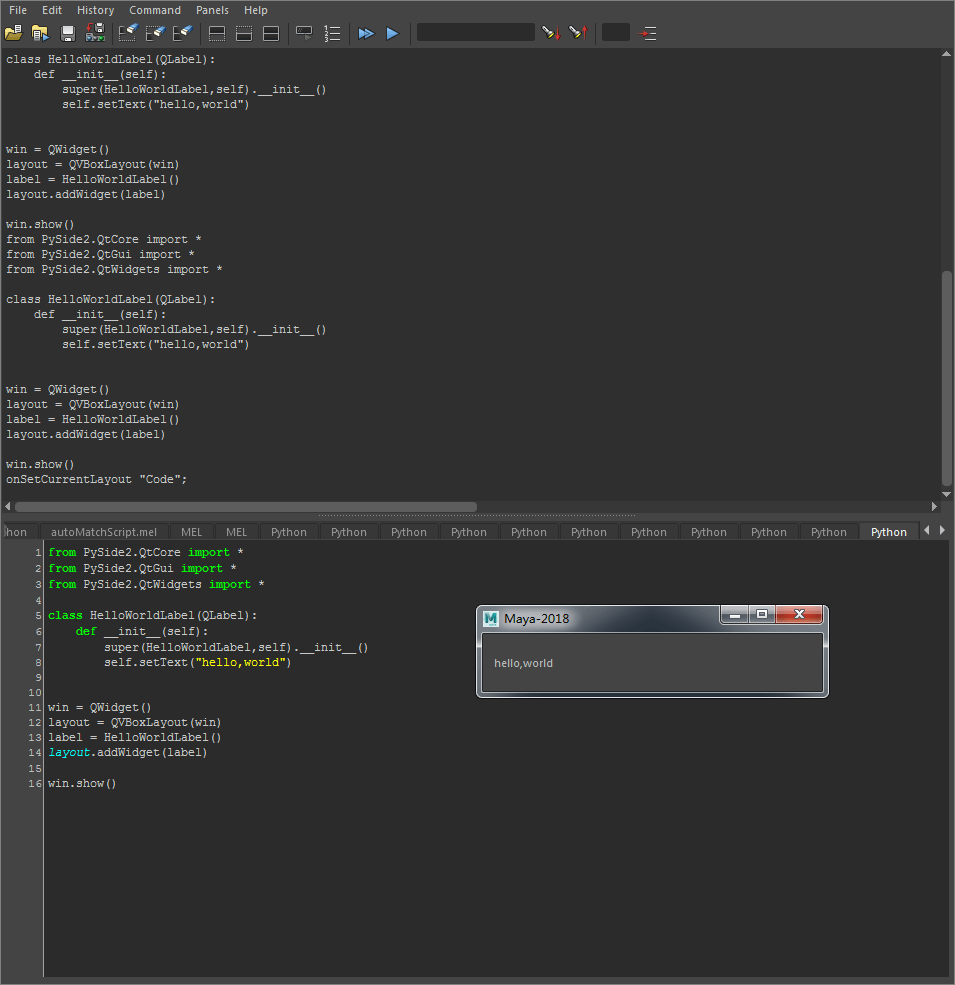Toggle Echo All Commands icon

pos(305,33)
